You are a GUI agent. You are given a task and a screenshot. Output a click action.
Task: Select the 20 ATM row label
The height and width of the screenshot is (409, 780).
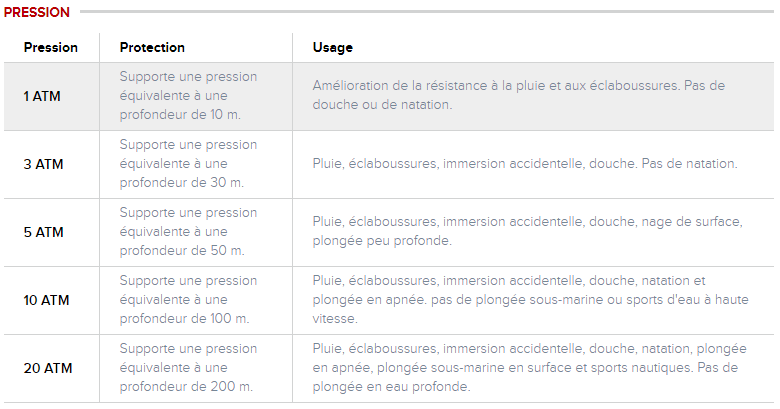point(48,368)
